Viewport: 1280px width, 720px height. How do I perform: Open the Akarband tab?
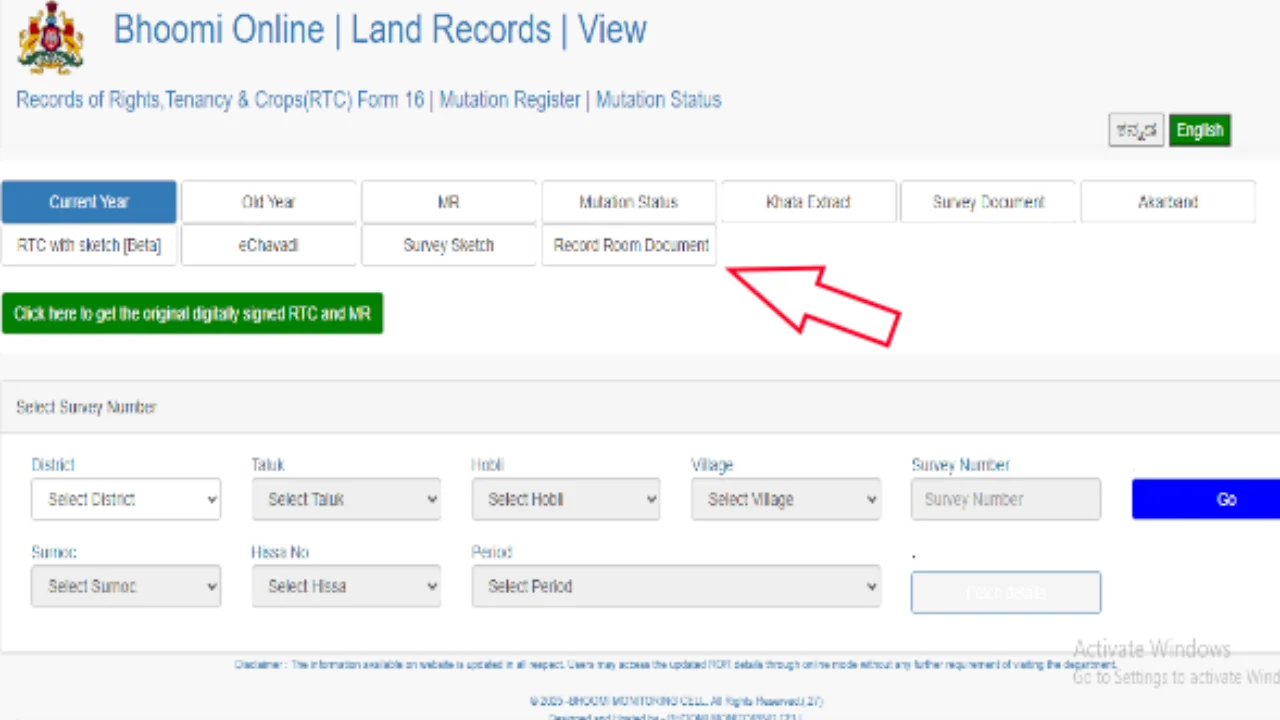point(1167,202)
